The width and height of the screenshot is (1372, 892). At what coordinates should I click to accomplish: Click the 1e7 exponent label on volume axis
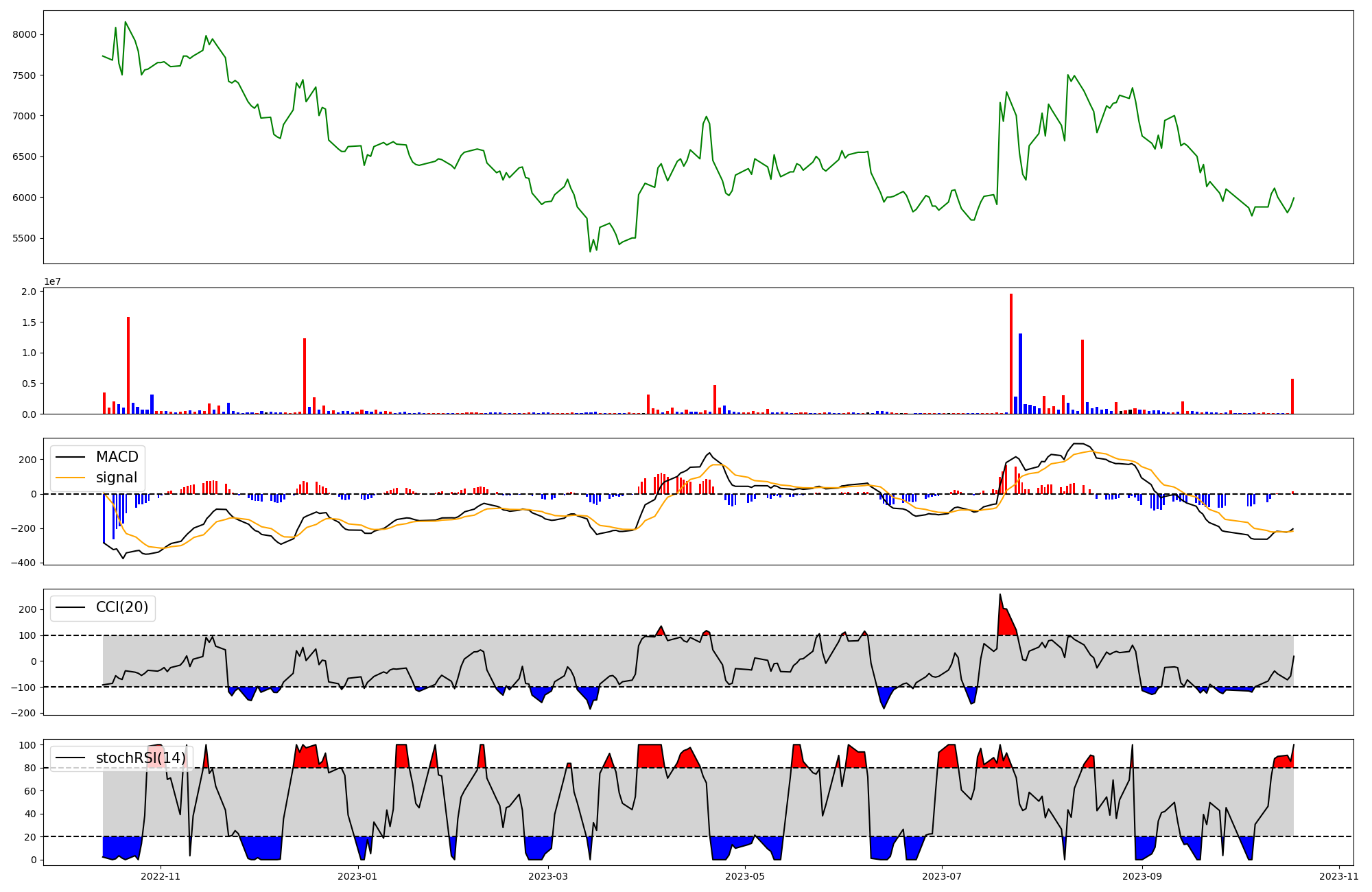[x=54, y=281]
